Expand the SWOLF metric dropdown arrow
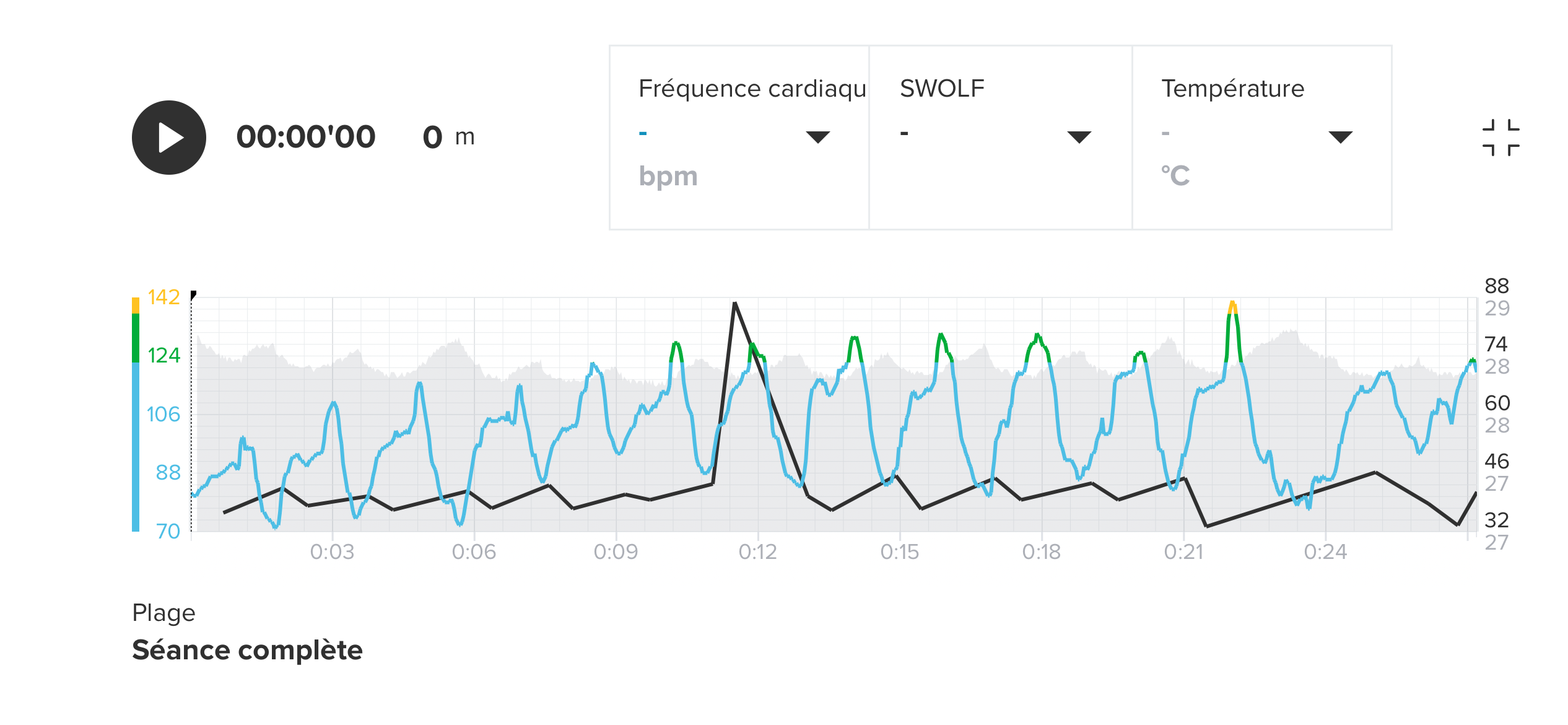The height and width of the screenshot is (725, 1568). coord(1079,137)
